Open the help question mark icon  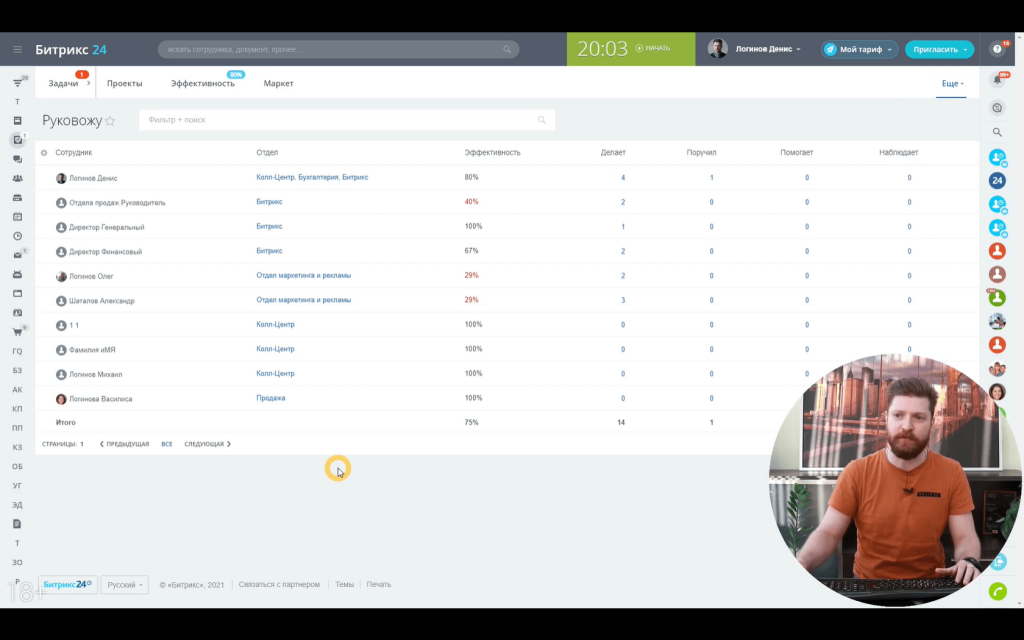pos(997,49)
